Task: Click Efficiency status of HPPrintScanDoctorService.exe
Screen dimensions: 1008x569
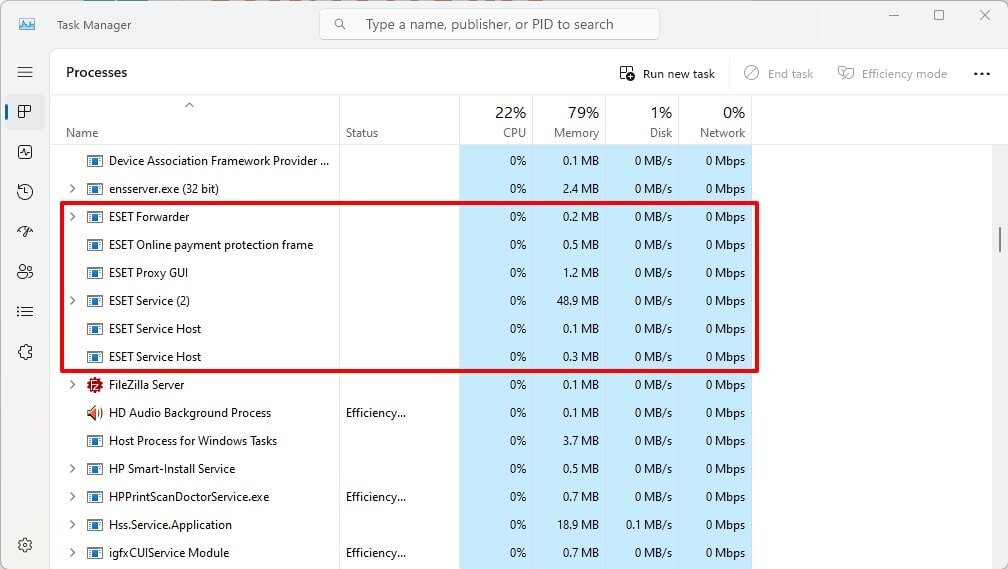Action: click(x=375, y=497)
